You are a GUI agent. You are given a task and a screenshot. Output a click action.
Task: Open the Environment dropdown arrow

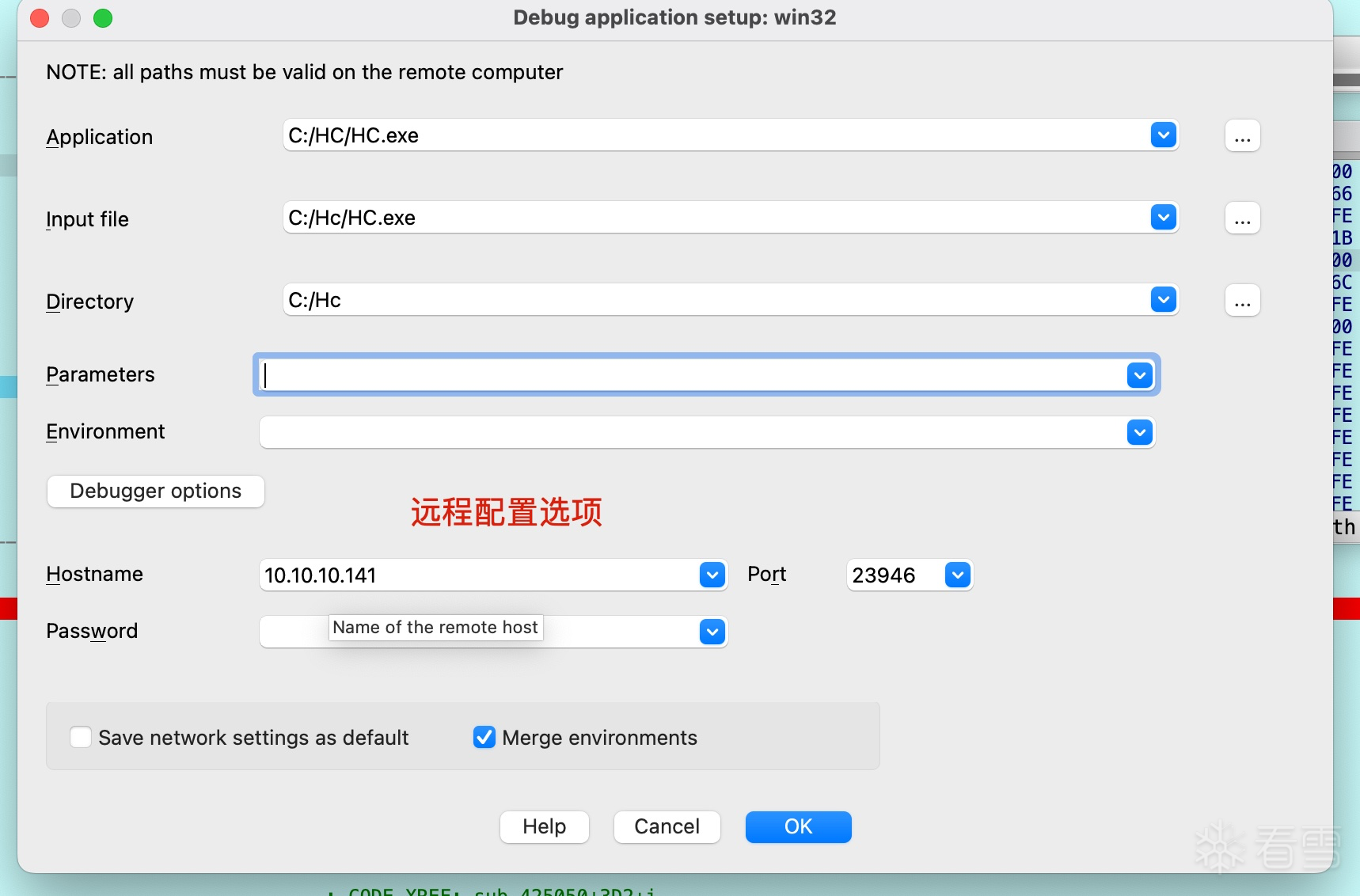click(1139, 432)
